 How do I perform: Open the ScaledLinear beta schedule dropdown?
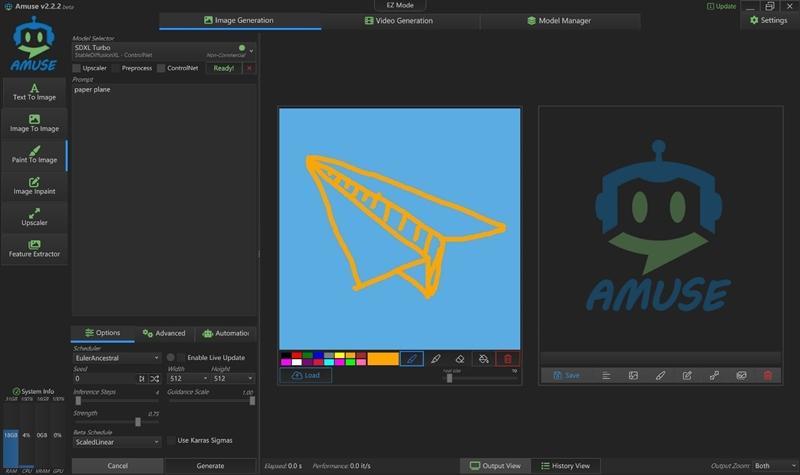coord(116,441)
